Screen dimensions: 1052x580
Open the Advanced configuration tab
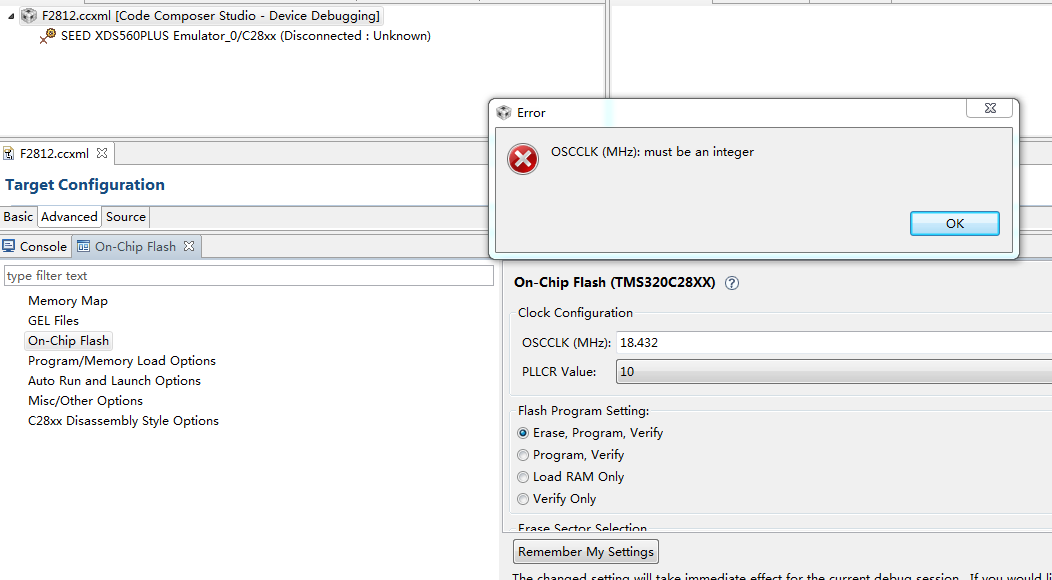(69, 217)
